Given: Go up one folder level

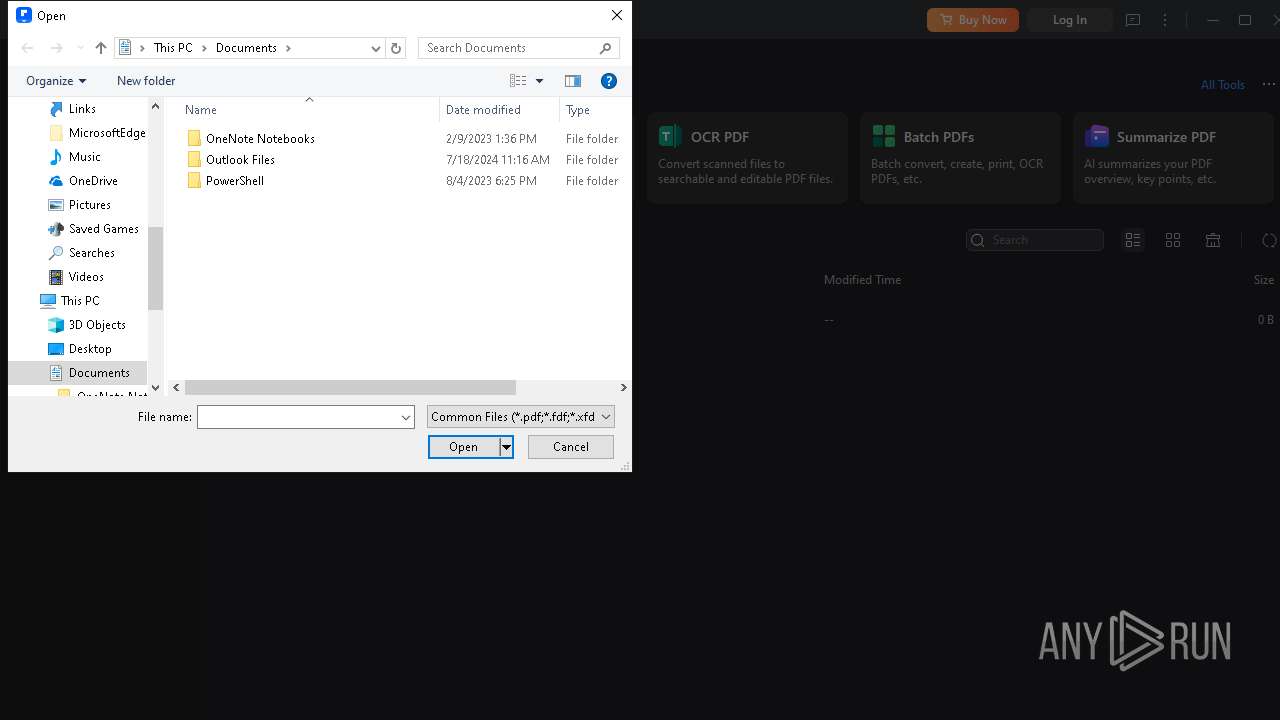Looking at the screenshot, I should [x=101, y=48].
